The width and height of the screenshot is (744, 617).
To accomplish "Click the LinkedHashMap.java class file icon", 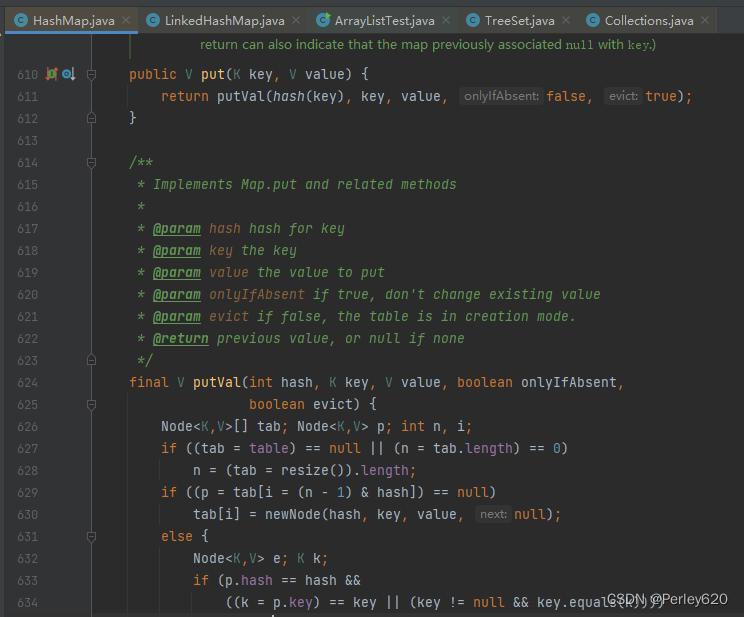I will 153,20.
